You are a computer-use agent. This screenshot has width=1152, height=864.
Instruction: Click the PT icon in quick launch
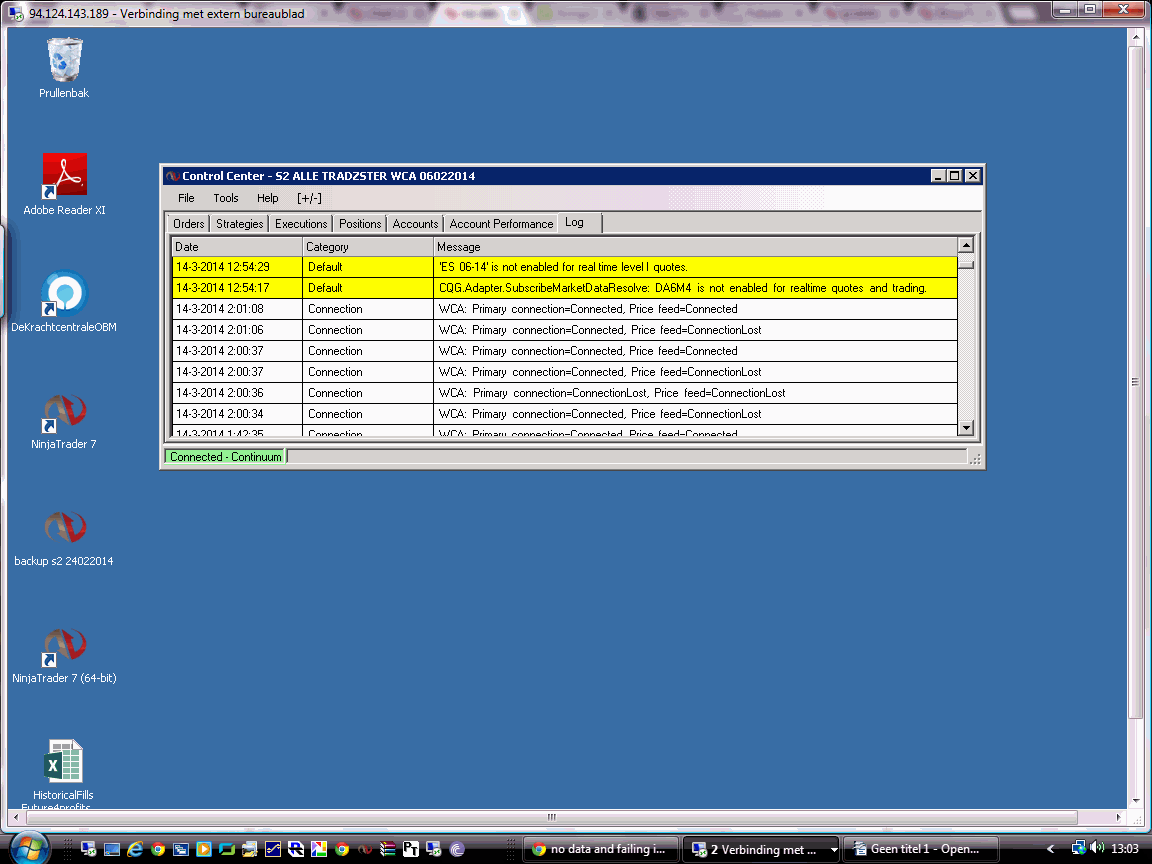tap(411, 849)
